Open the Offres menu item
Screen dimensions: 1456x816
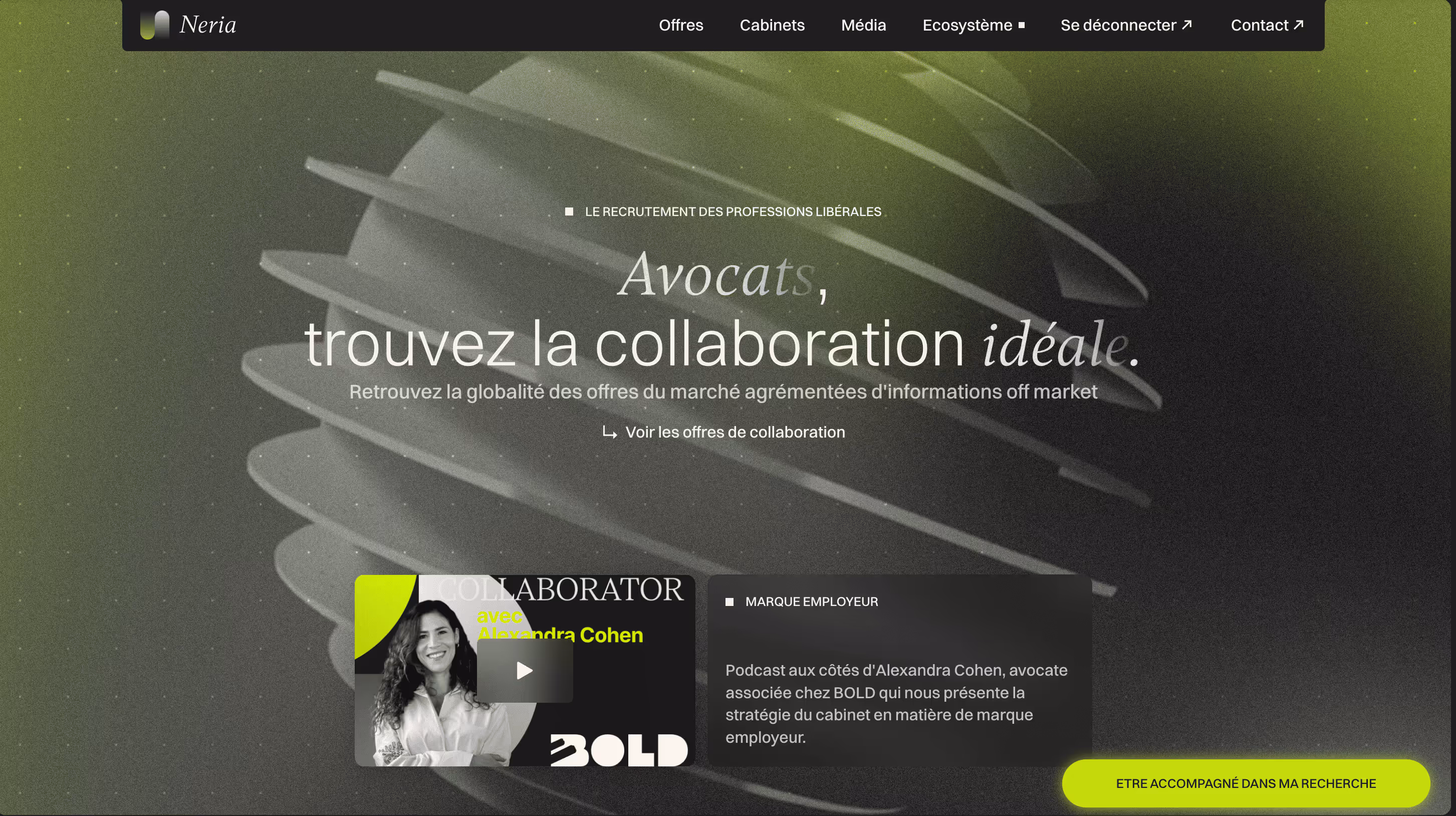(680, 25)
